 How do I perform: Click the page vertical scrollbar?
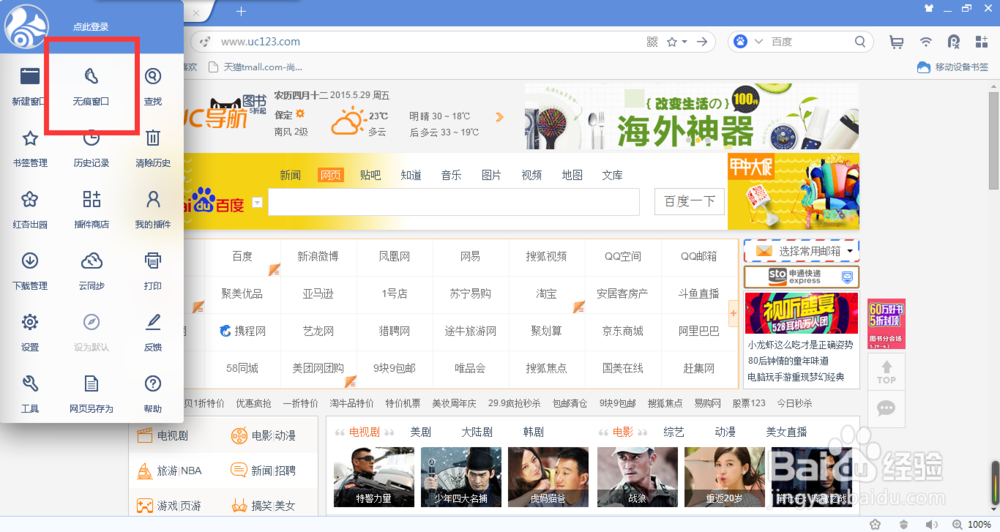[994, 140]
